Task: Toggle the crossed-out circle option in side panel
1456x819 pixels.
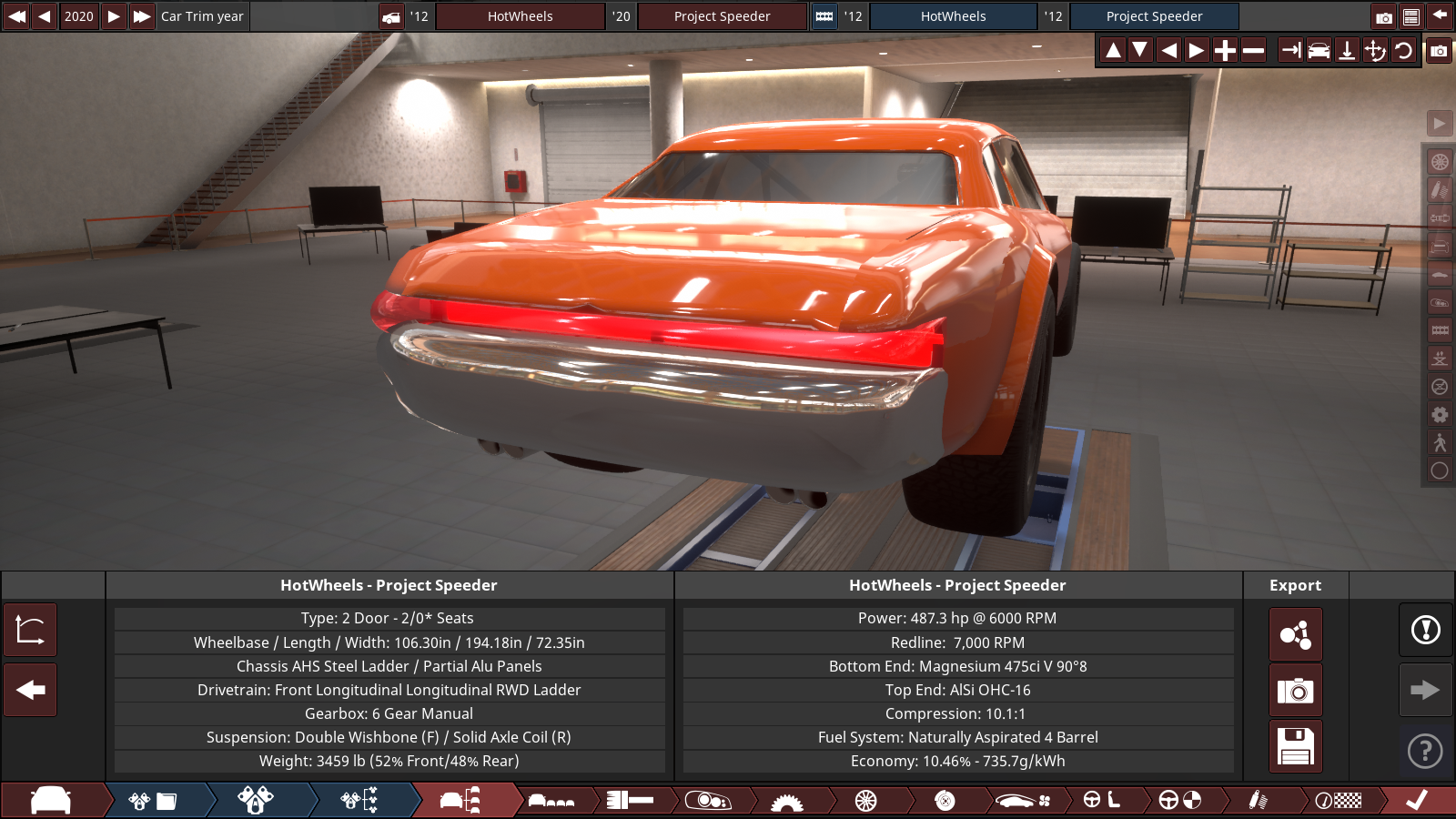Action: [x=1440, y=387]
